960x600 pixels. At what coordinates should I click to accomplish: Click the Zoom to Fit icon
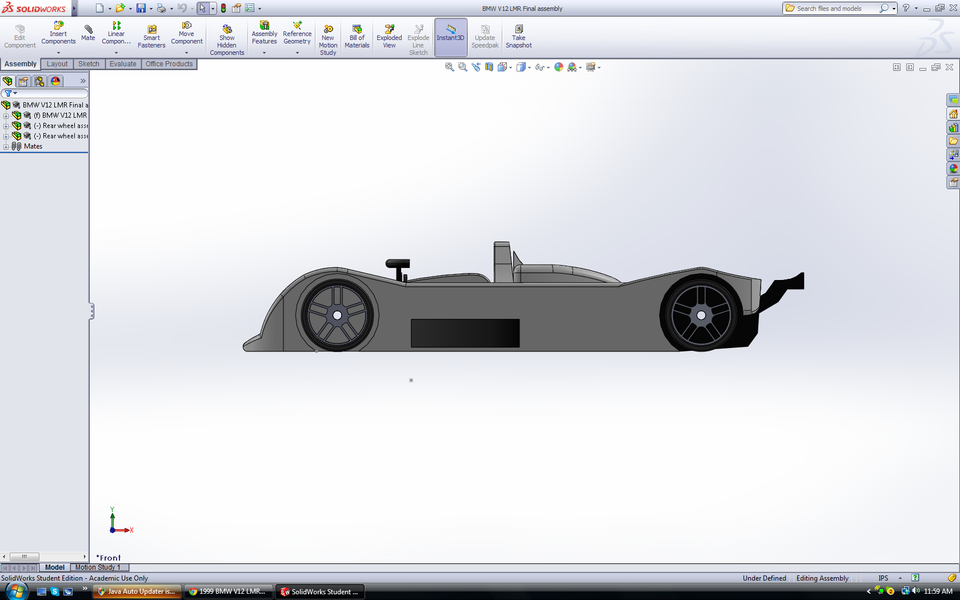448,67
